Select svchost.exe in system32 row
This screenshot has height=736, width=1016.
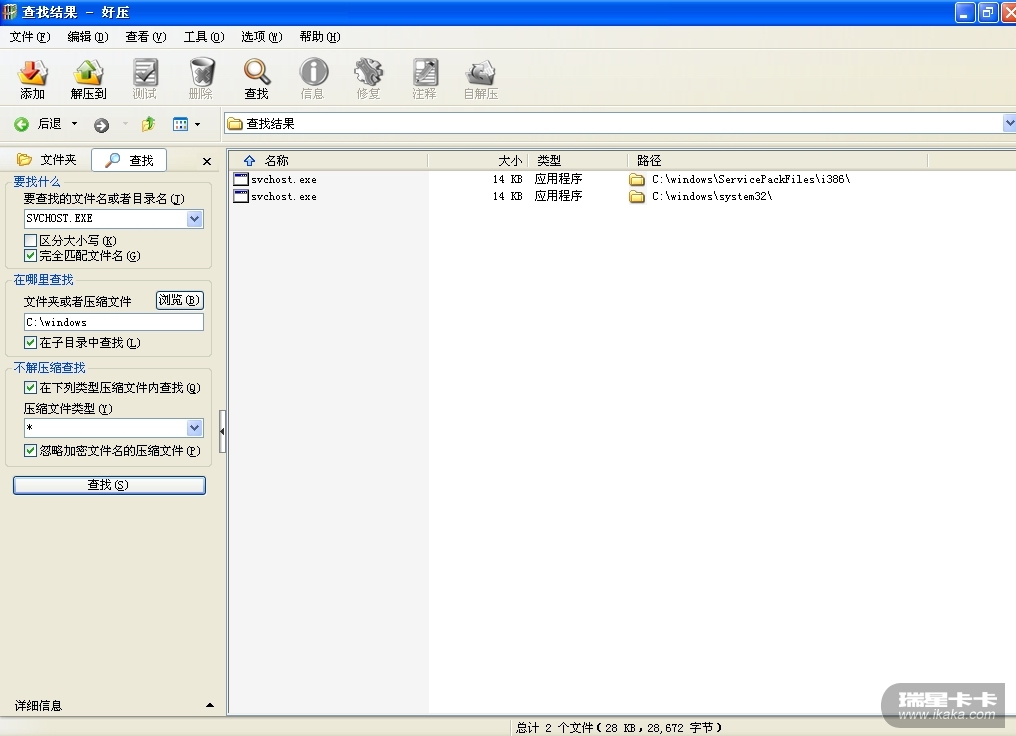tap(284, 196)
